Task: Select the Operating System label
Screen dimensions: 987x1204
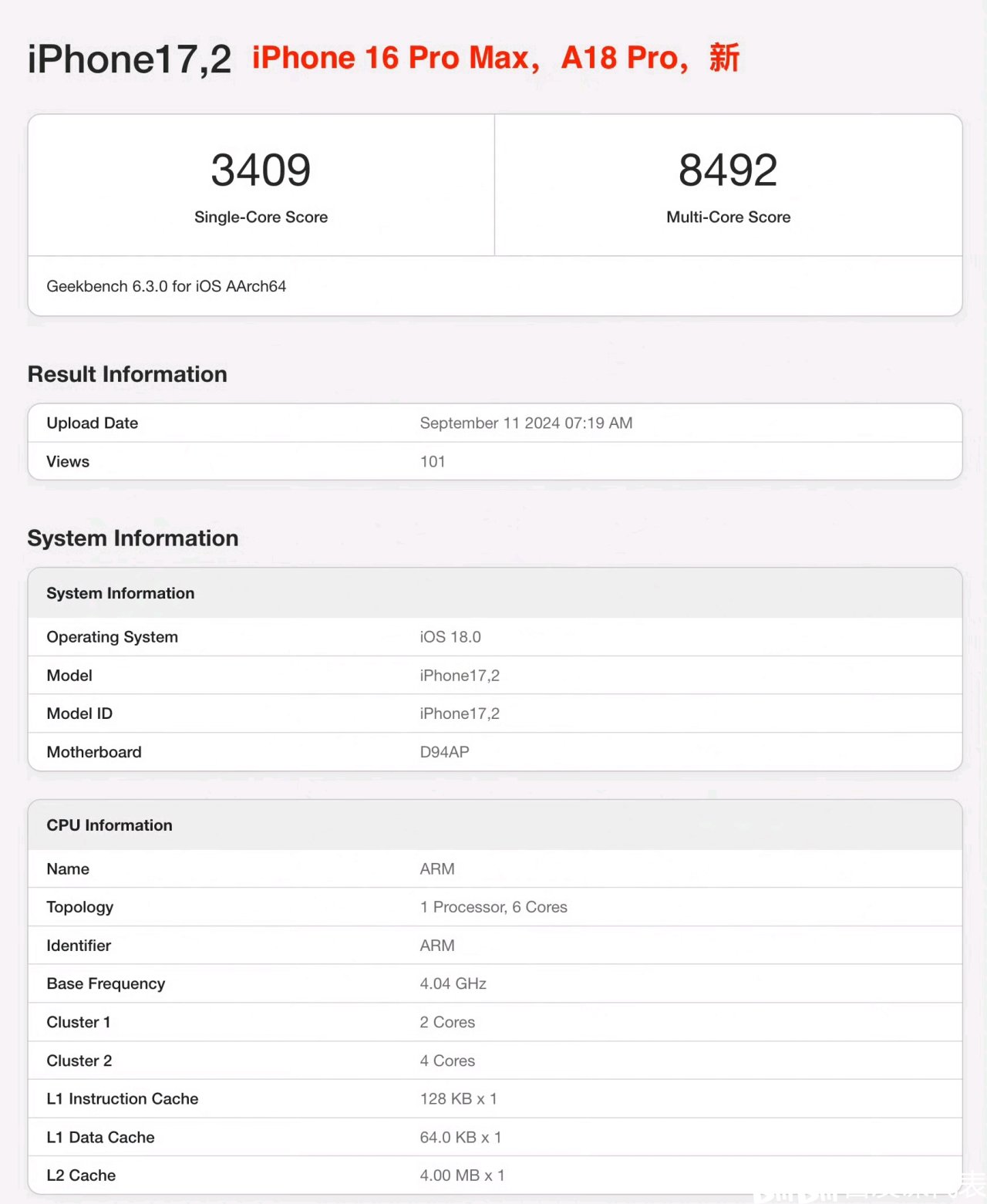Action: click(x=112, y=637)
